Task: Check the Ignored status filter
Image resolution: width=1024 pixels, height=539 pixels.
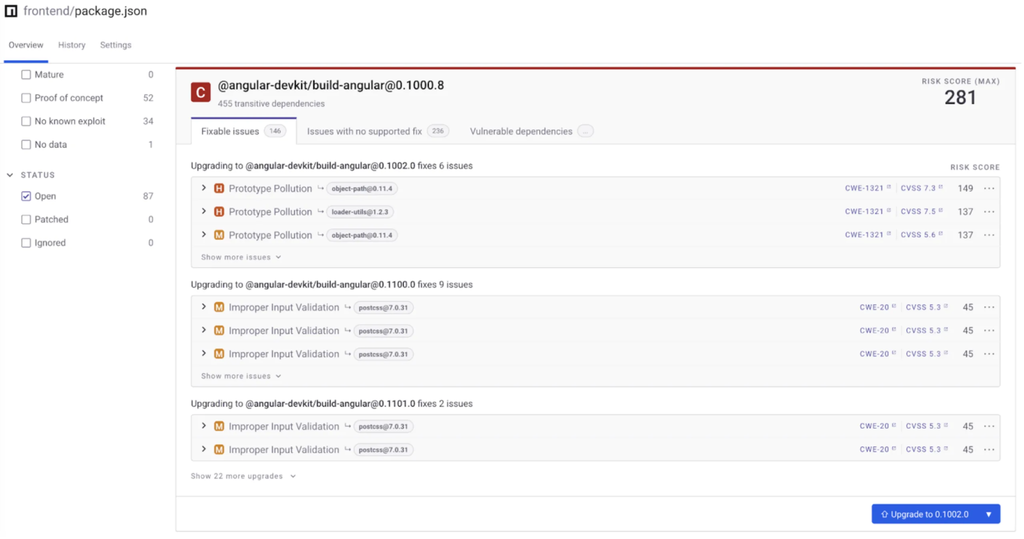Action: (26, 243)
